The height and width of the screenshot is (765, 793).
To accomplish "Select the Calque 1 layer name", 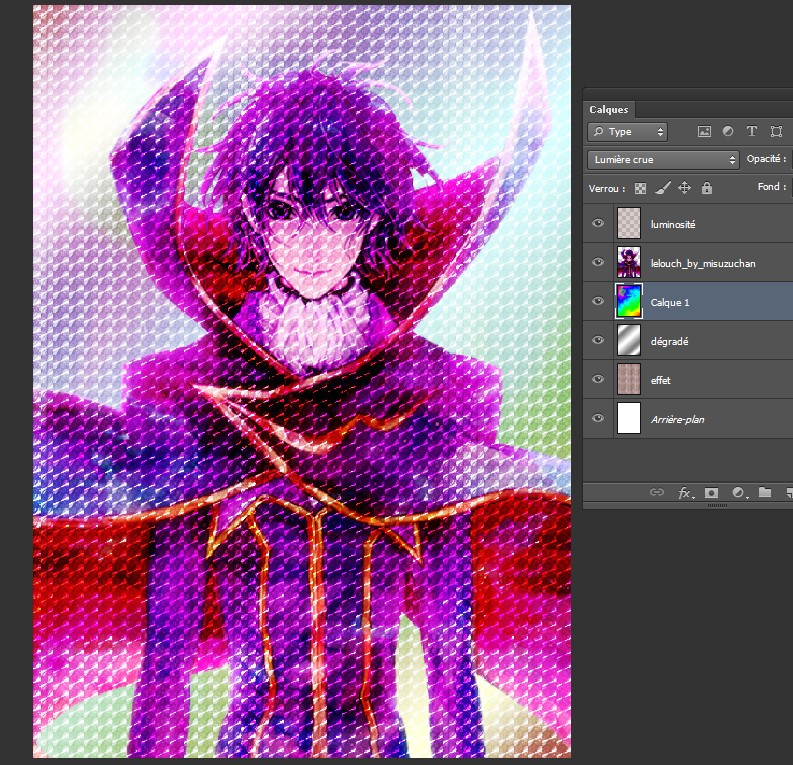I will click(x=670, y=302).
